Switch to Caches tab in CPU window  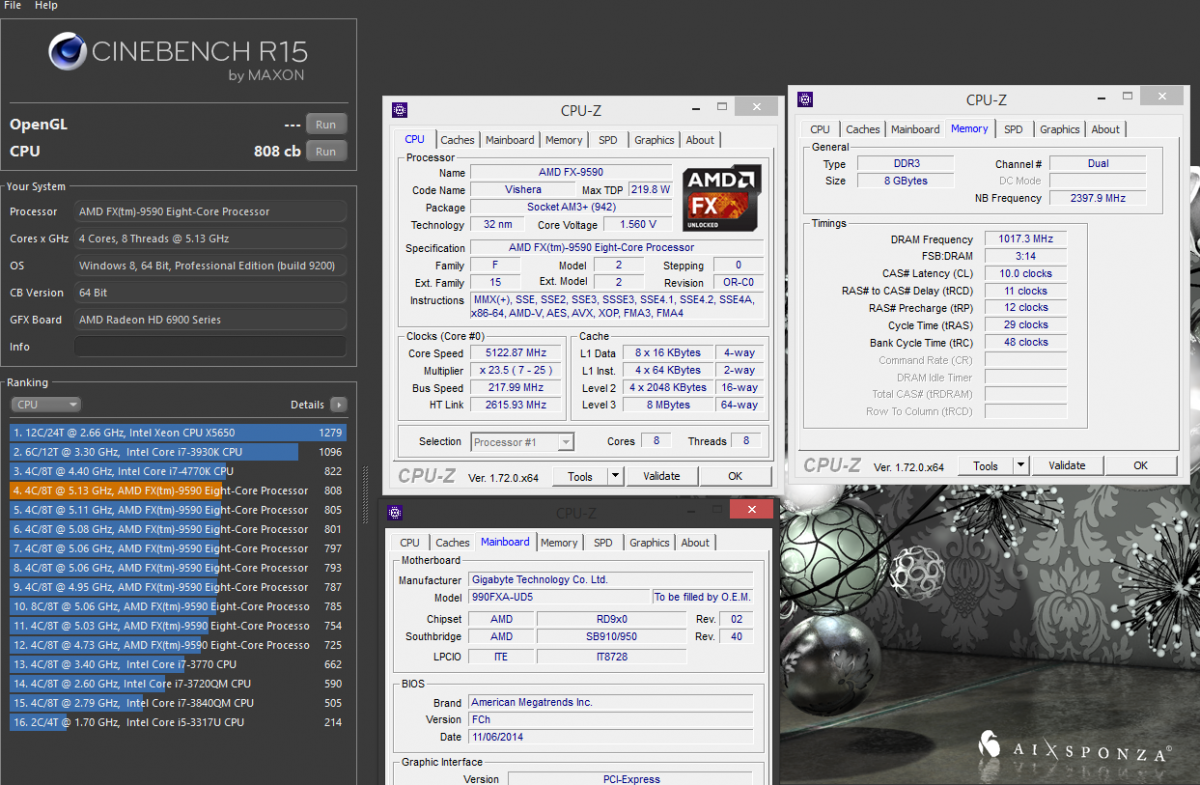tap(458, 140)
